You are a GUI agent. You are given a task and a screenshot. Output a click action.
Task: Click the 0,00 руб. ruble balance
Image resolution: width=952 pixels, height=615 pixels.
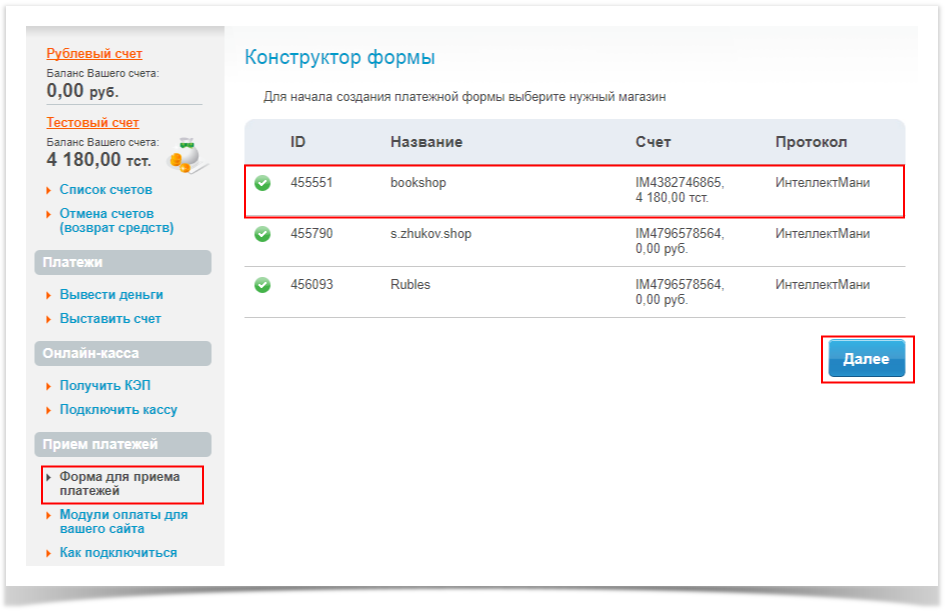83,90
